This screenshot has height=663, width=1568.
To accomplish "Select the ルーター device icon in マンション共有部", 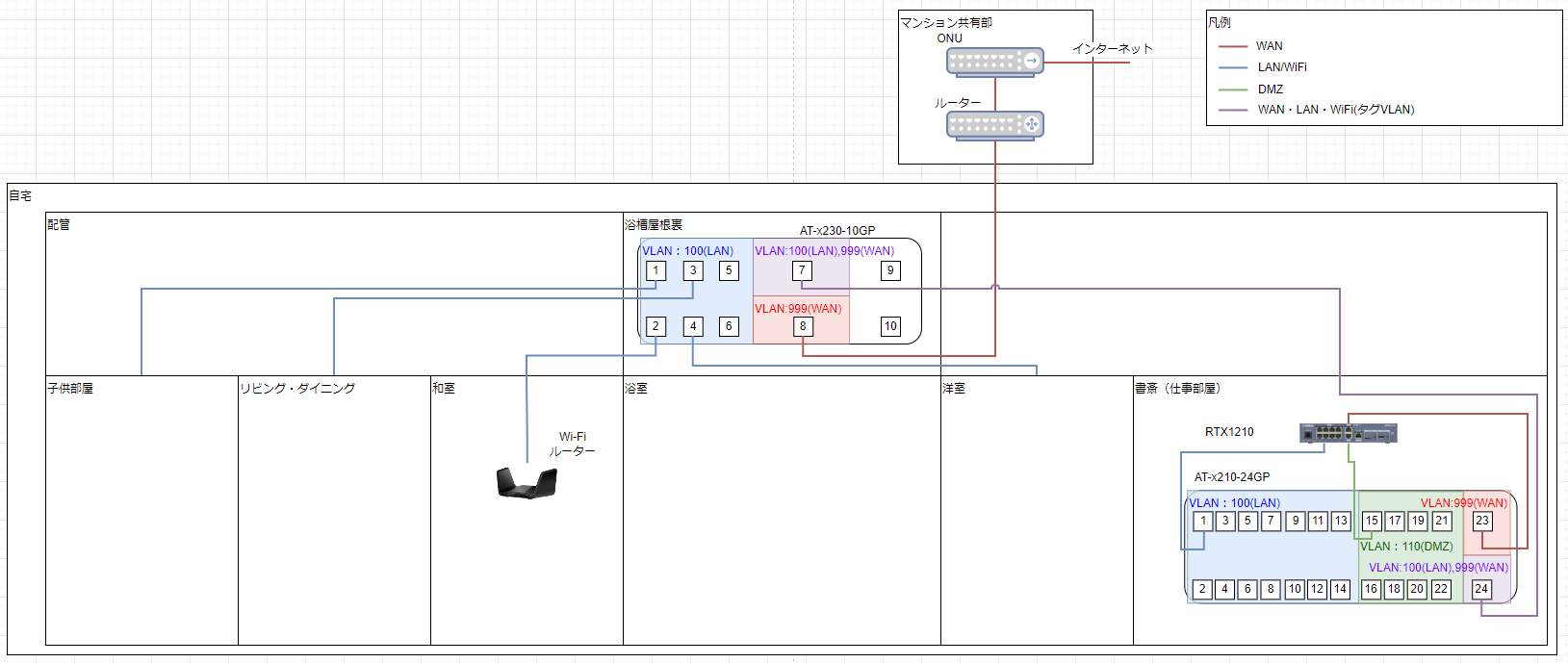I will pos(995,126).
